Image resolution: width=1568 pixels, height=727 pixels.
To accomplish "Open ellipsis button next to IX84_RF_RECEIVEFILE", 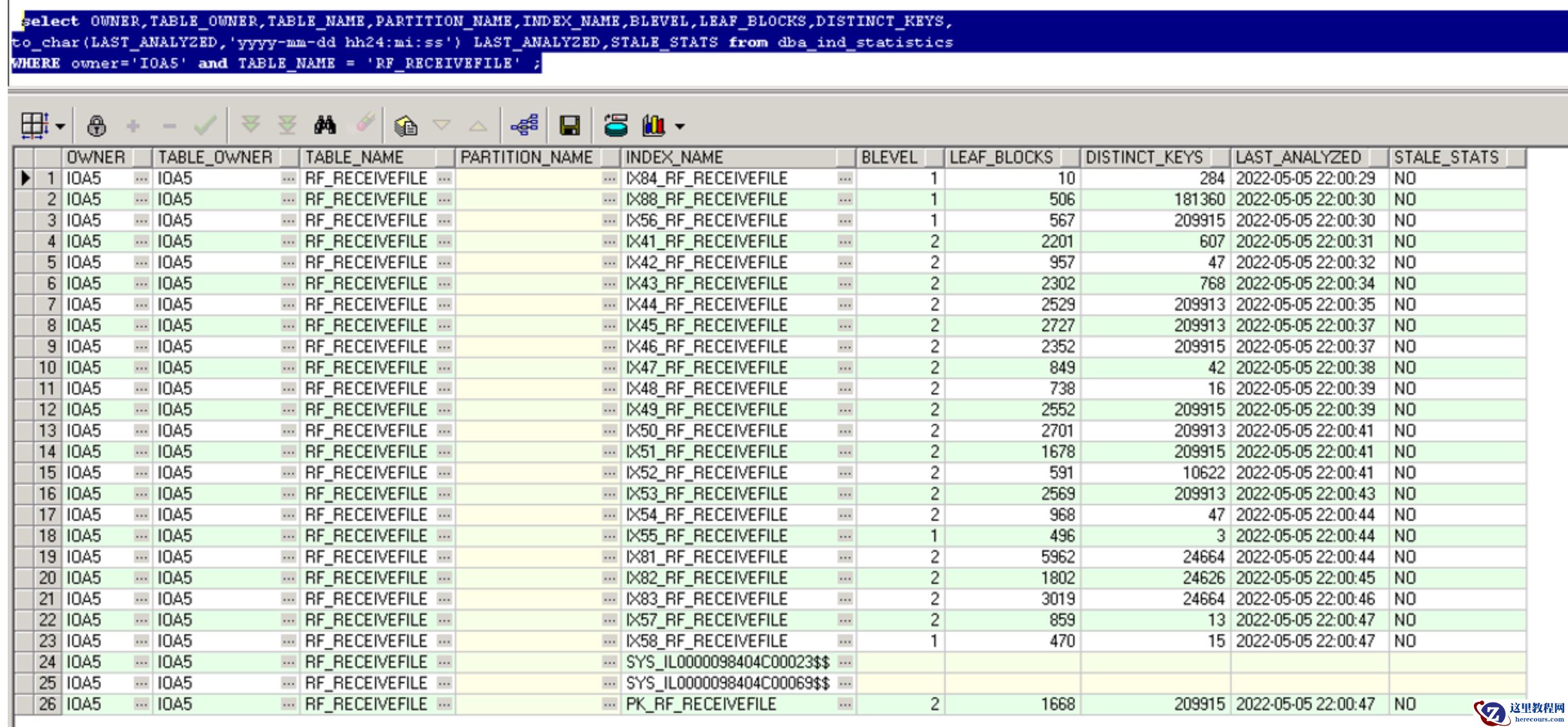I will (x=845, y=179).
